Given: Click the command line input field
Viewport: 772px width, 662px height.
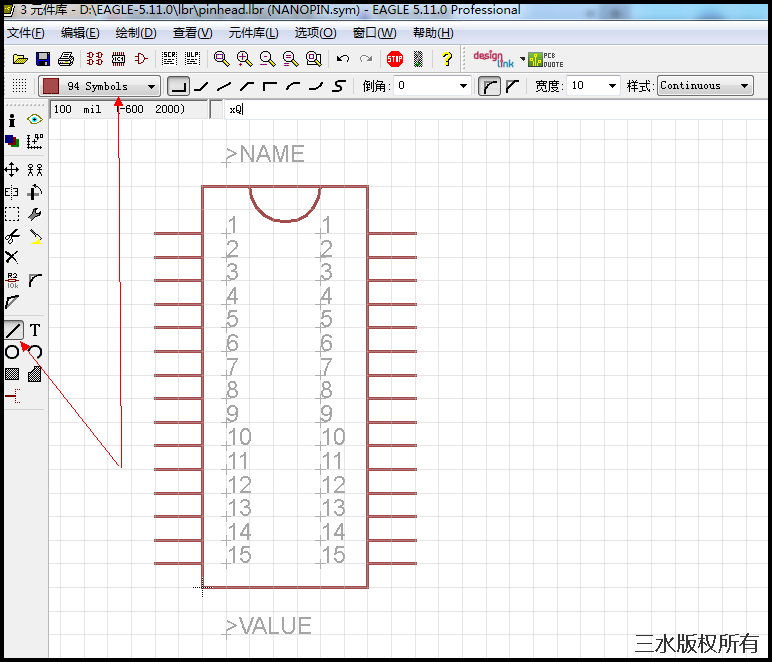Looking at the screenshot, I should click(x=400, y=109).
